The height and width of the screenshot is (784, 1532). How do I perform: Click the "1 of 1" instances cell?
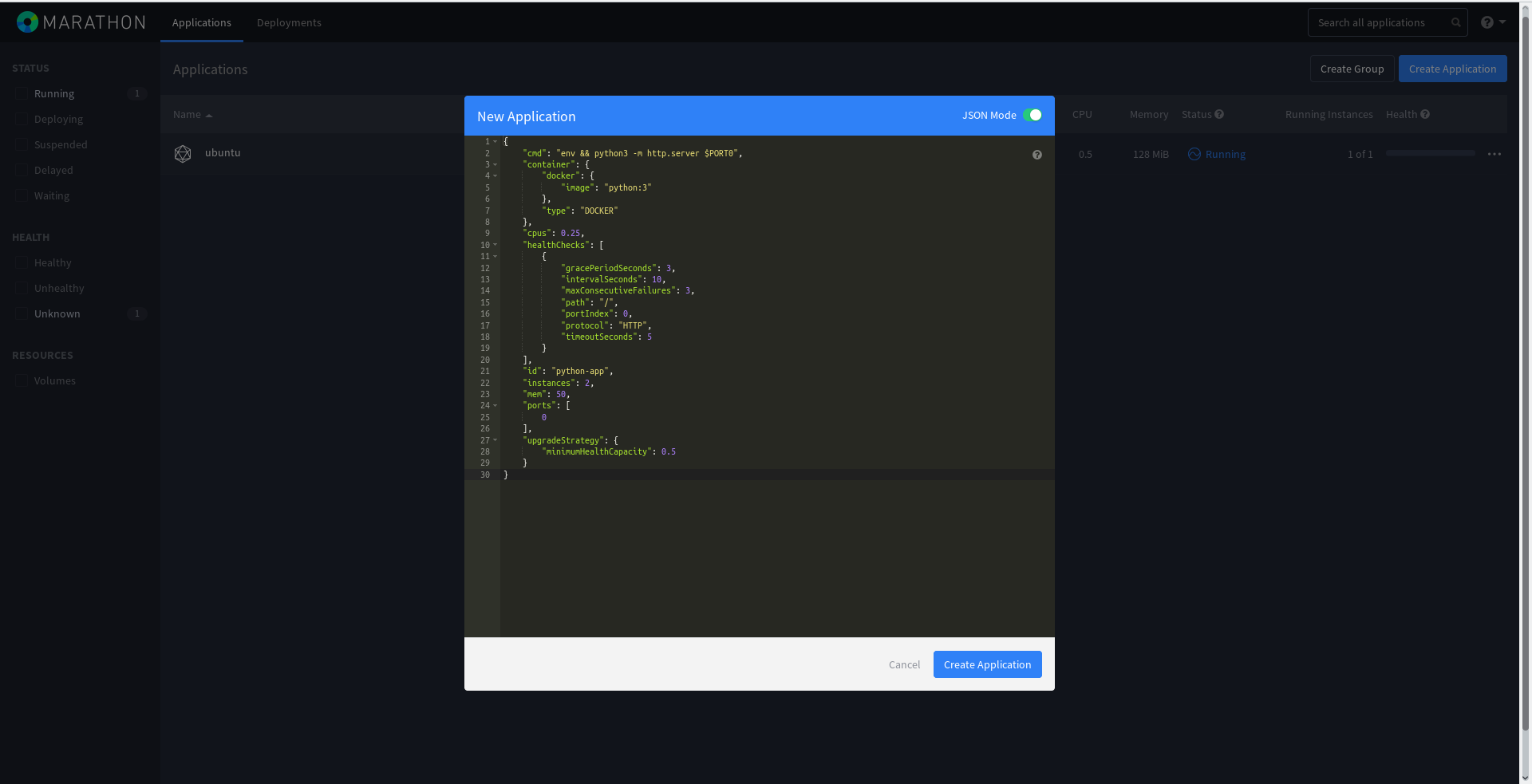coord(1360,155)
